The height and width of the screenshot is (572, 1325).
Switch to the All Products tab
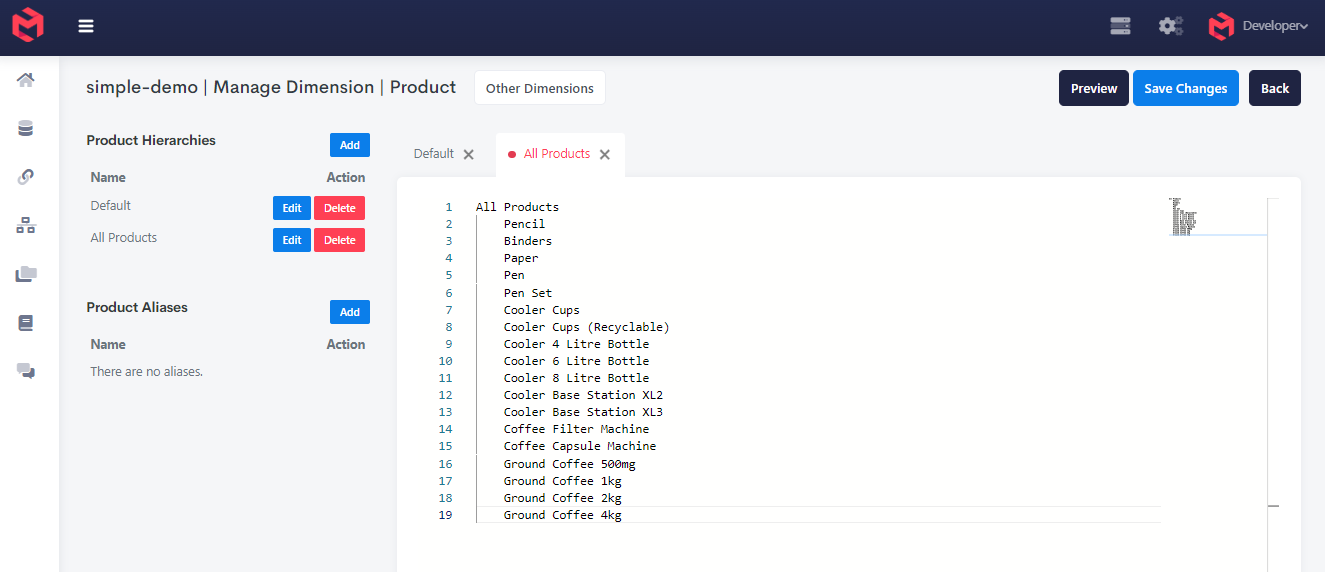point(557,154)
